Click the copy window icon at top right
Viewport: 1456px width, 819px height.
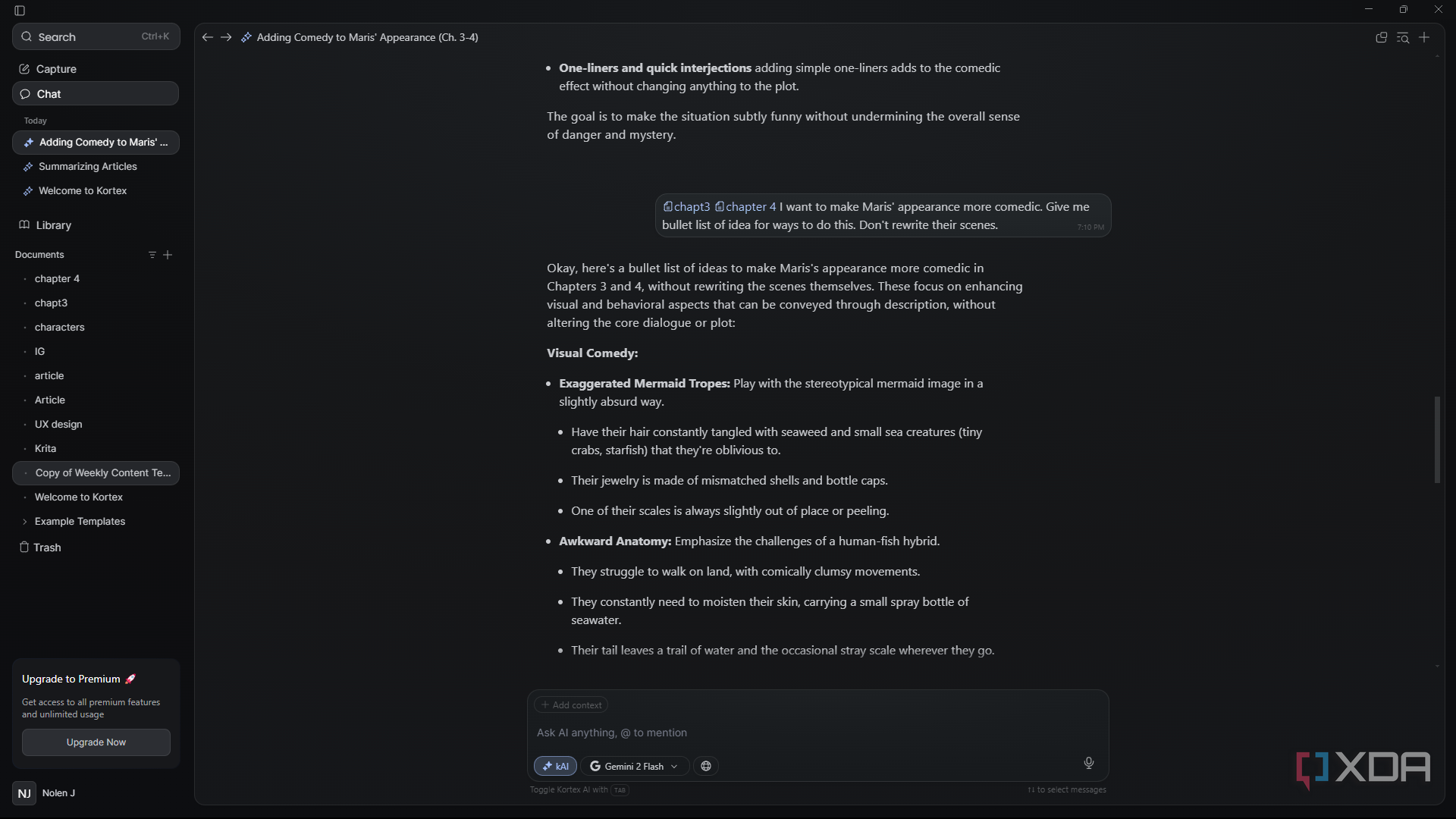pyautogui.click(x=1382, y=37)
